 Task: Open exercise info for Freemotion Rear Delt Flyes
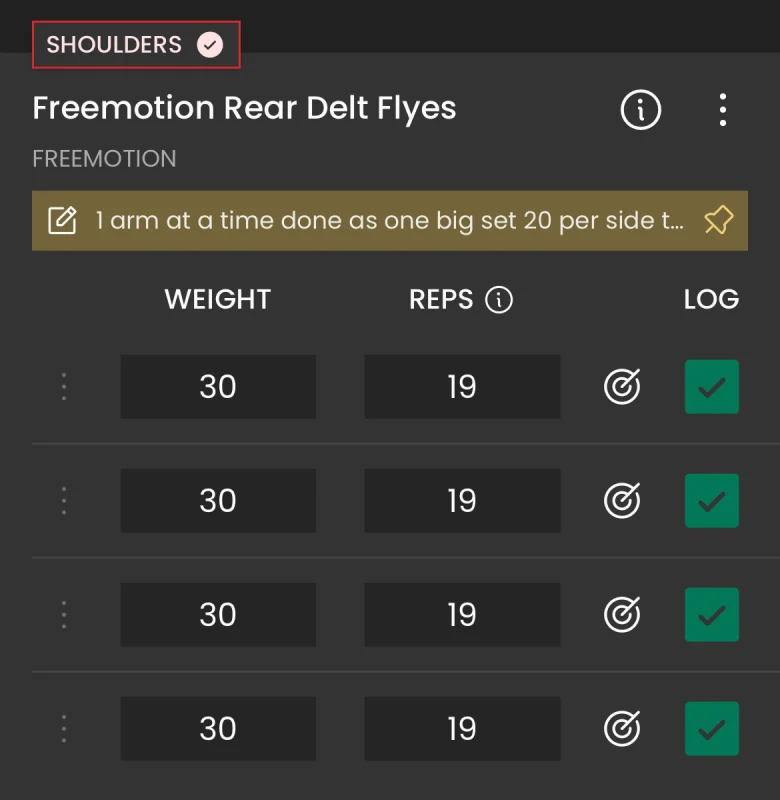(640, 110)
